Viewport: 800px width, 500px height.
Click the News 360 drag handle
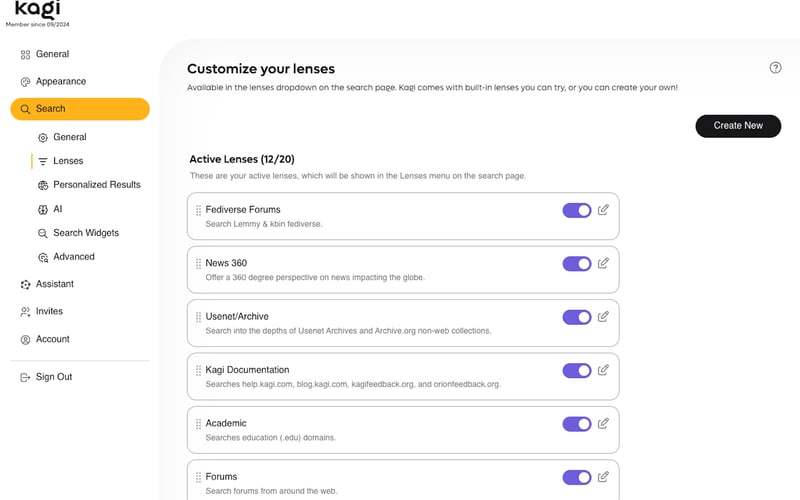click(198, 264)
